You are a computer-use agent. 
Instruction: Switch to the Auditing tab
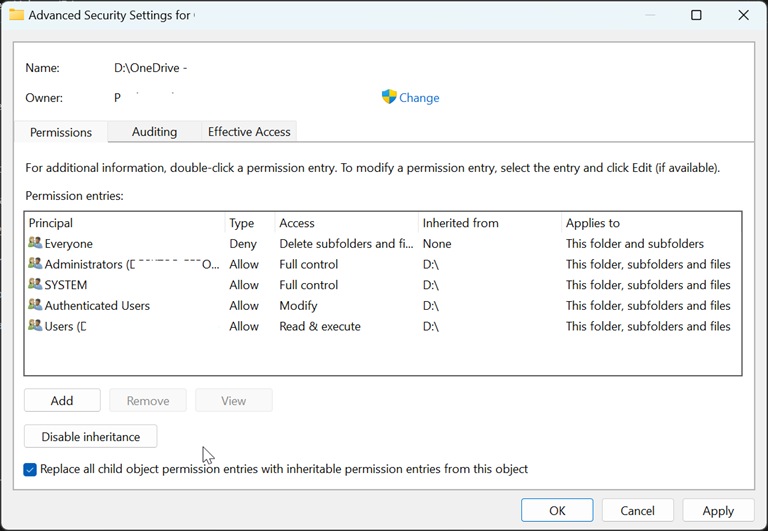154,132
